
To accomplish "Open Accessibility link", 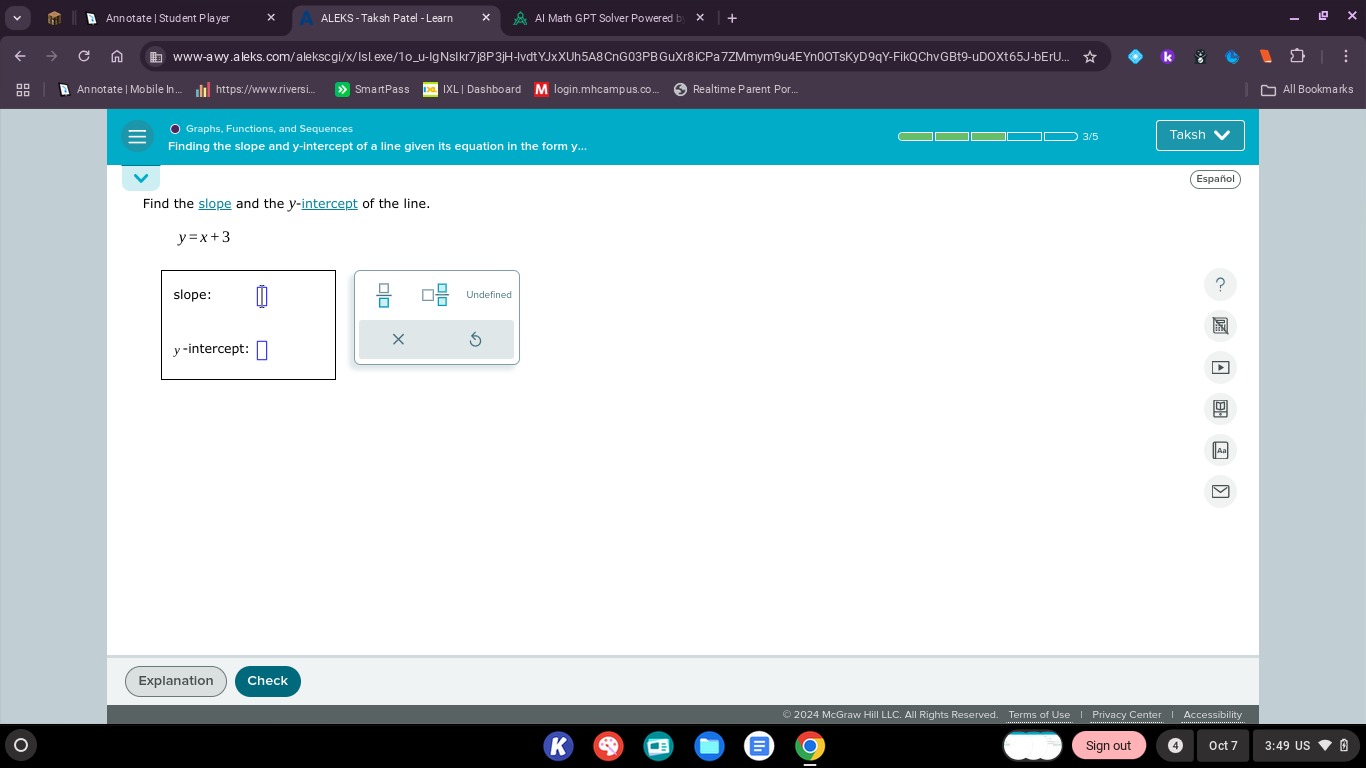I will tap(1213, 715).
